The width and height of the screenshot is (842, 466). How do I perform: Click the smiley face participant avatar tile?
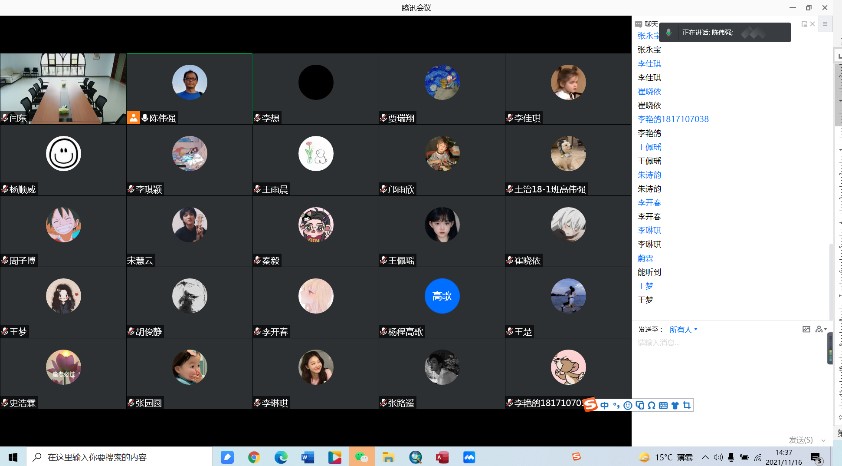click(x=64, y=153)
